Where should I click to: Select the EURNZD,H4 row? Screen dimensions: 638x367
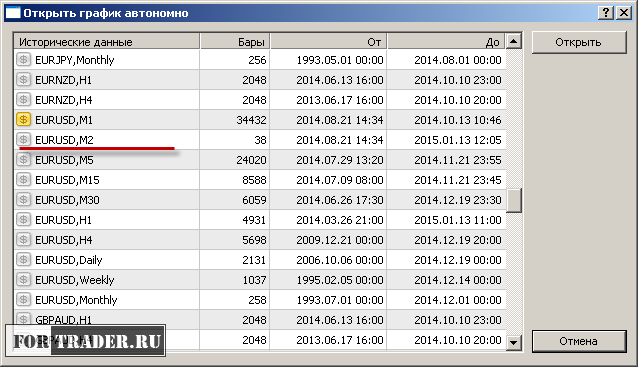(x=260, y=100)
